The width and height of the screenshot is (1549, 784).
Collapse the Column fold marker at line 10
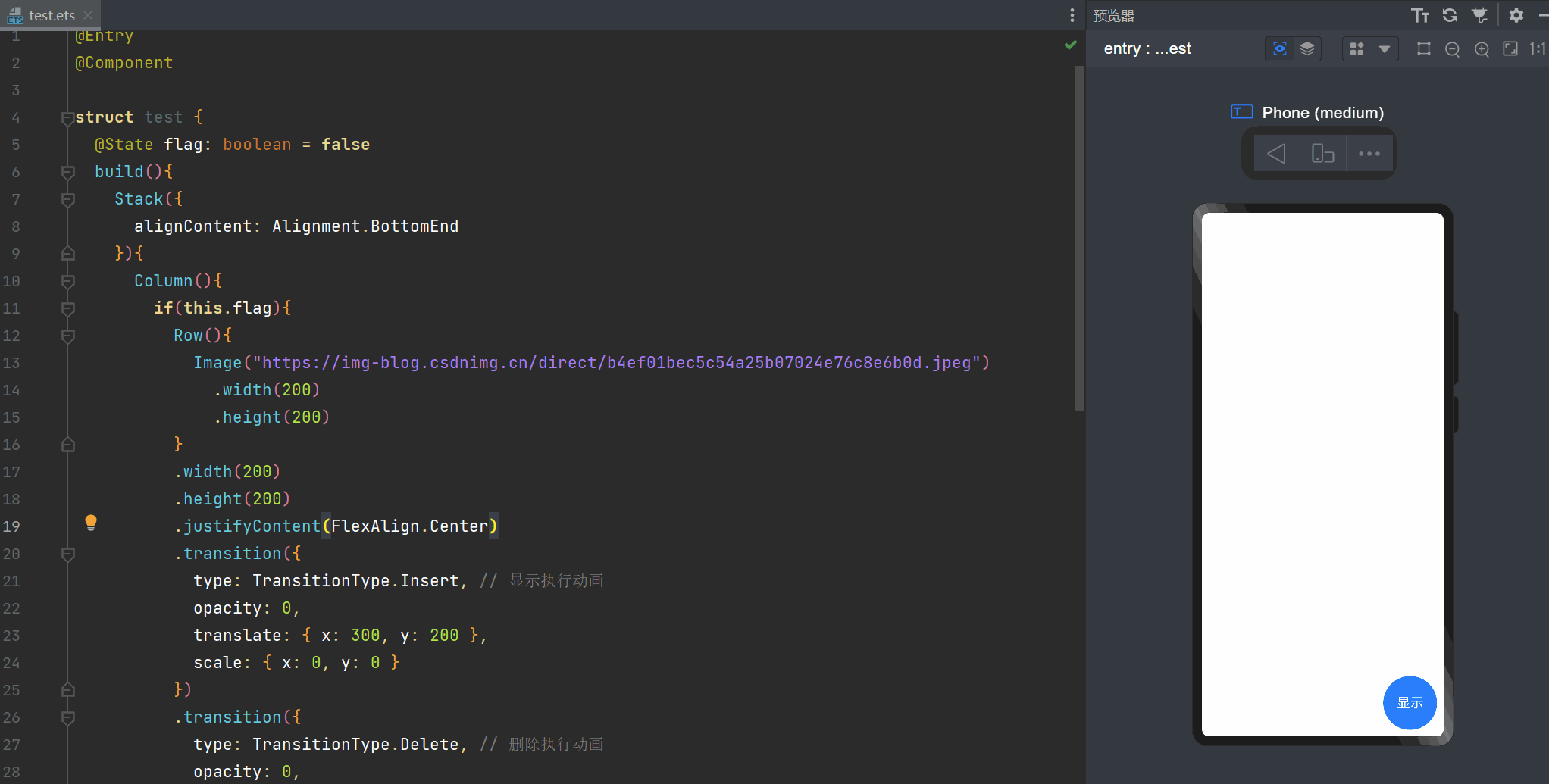point(67,281)
